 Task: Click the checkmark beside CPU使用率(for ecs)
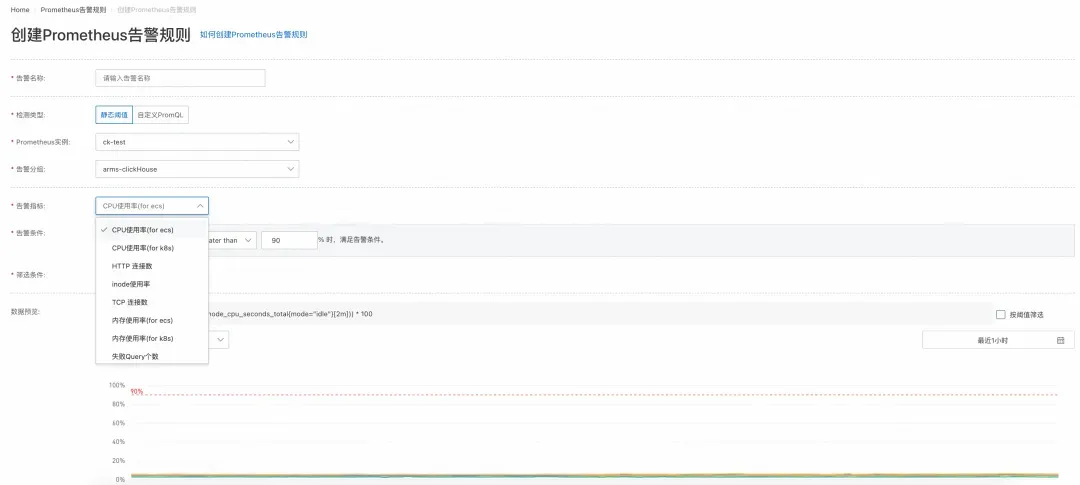pyautogui.click(x=103, y=229)
